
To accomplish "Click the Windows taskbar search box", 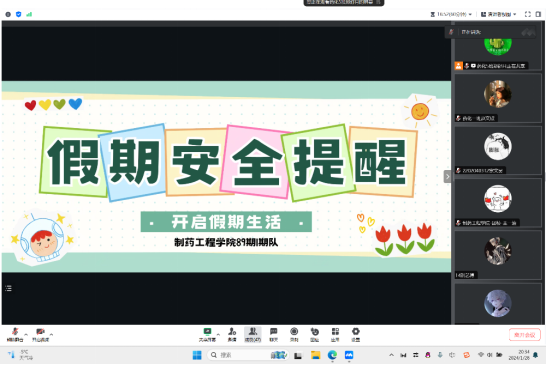I will pos(248,355).
